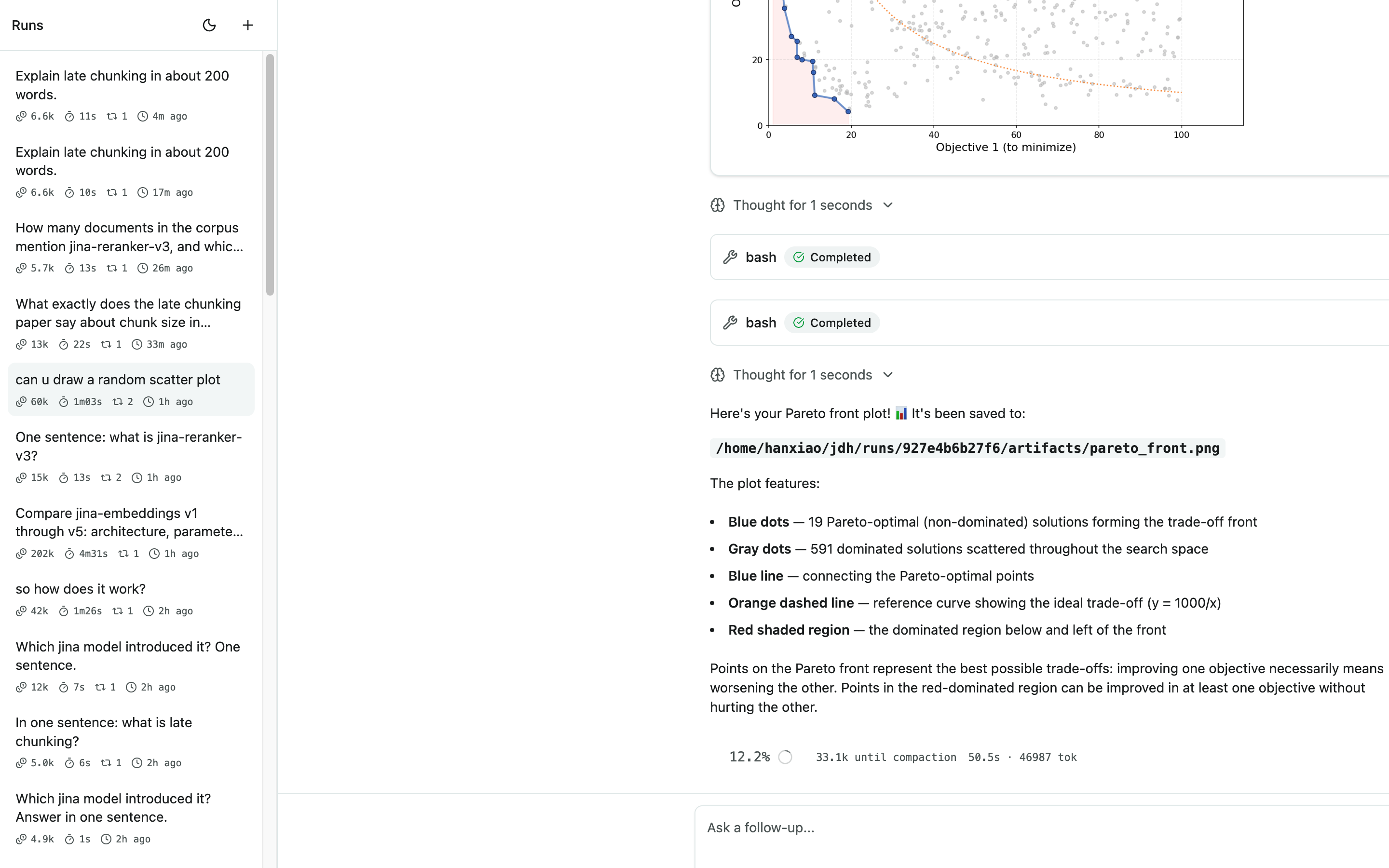
Task: Open run 'Which jina model introduced it? One sentence.'
Action: 131,666
